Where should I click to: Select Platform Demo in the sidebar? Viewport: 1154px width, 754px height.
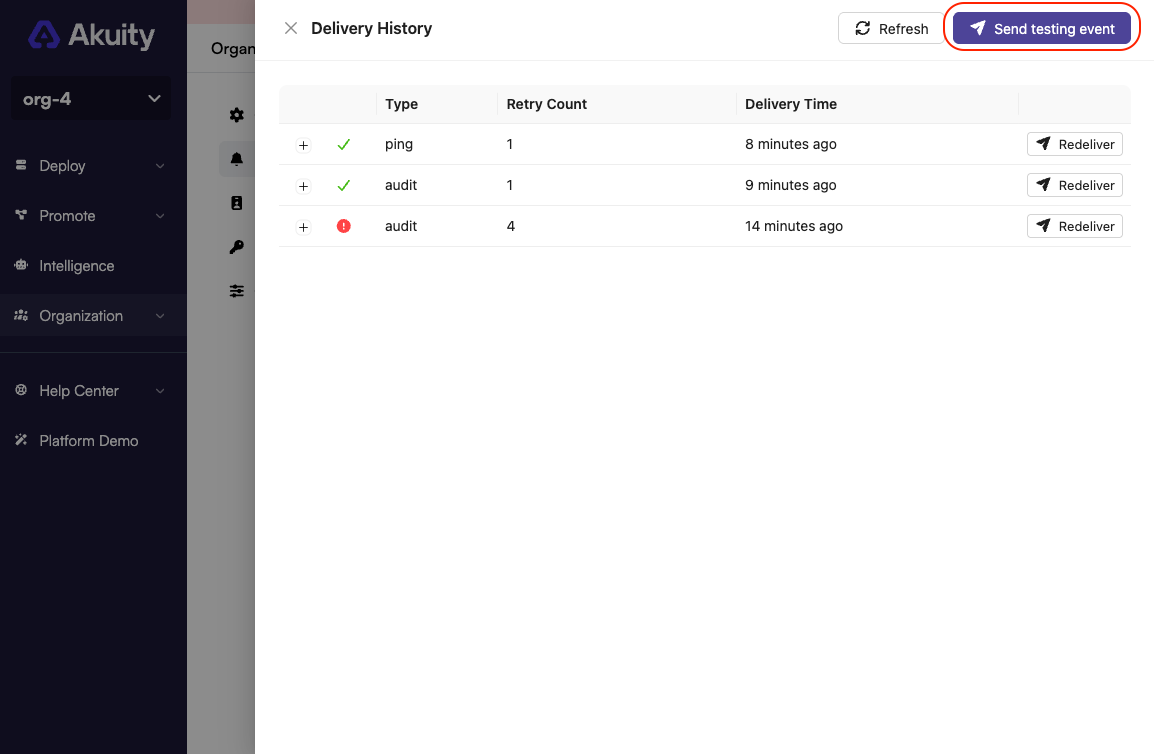pyautogui.click(x=88, y=440)
